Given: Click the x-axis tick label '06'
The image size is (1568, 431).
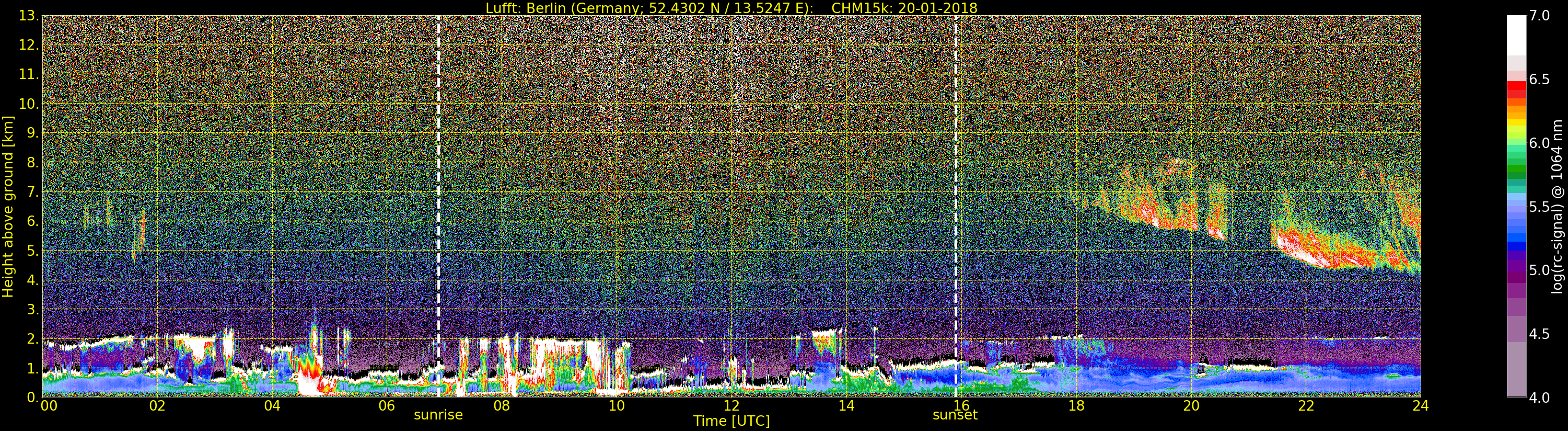Looking at the screenshot, I should coord(387,406).
